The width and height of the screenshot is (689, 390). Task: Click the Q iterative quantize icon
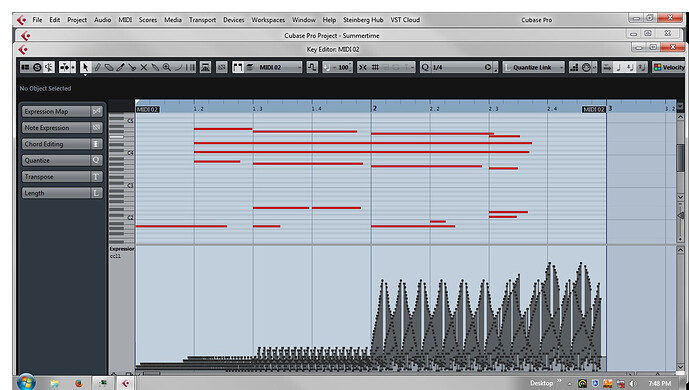pos(425,67)
